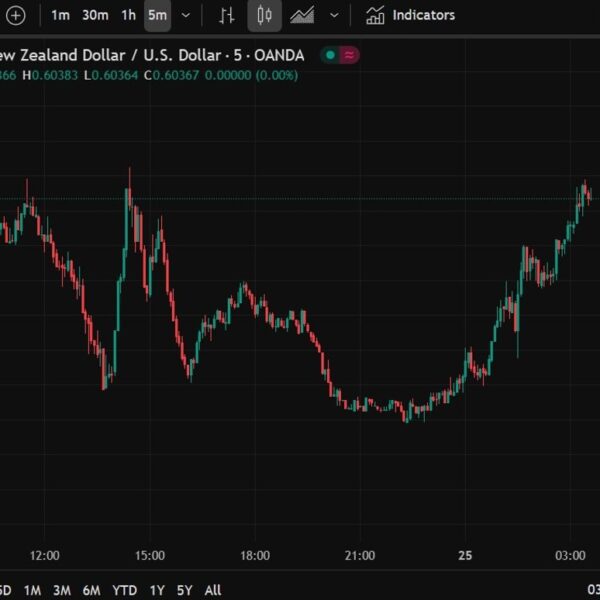Click the Indicators chart icon
Screen dimensions: 600x600
375,15
